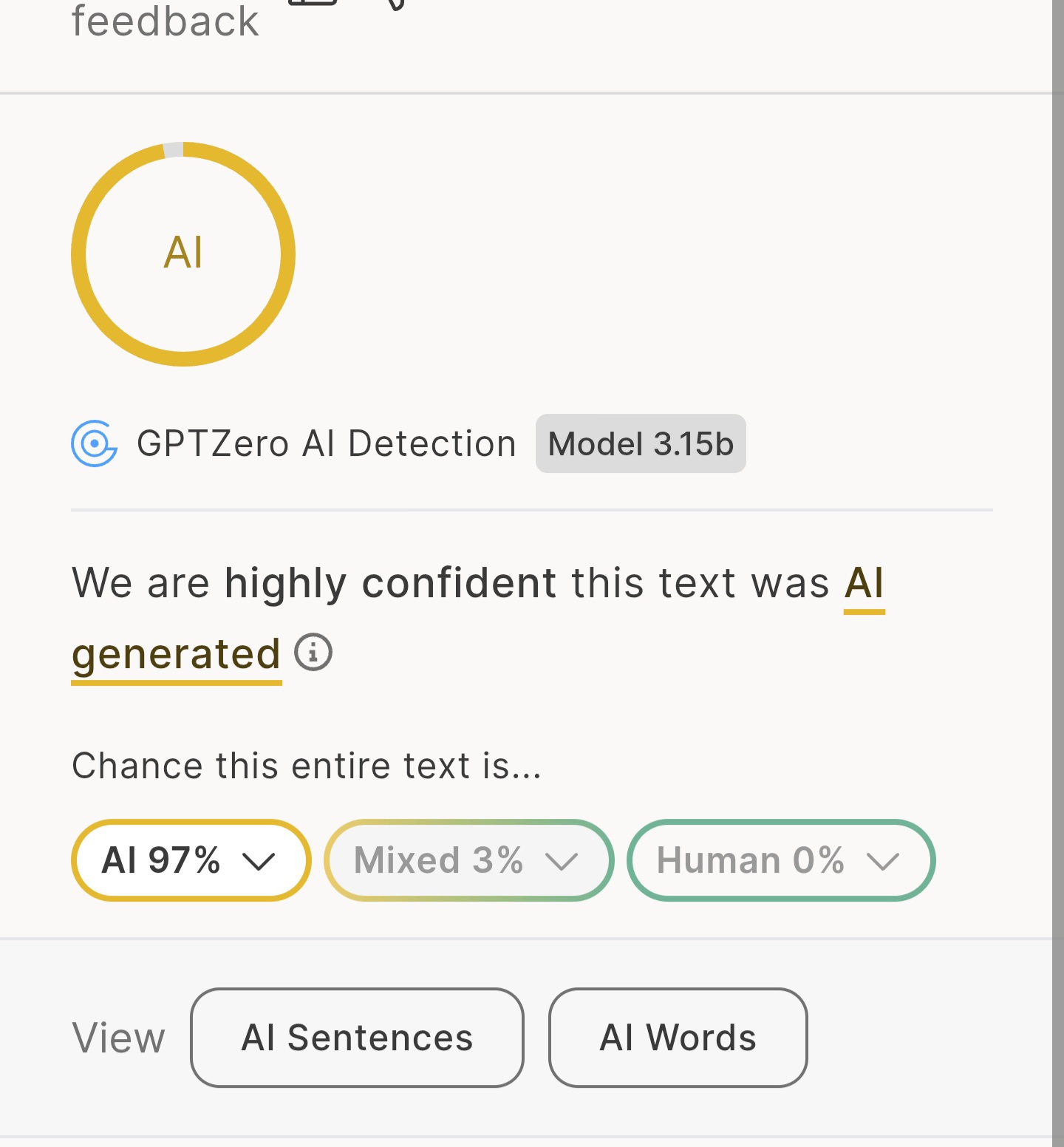Screen dimensions: 1064x1147
Task: Click the vertical scrollbar on right edge
Action: tap(1058, 573)
